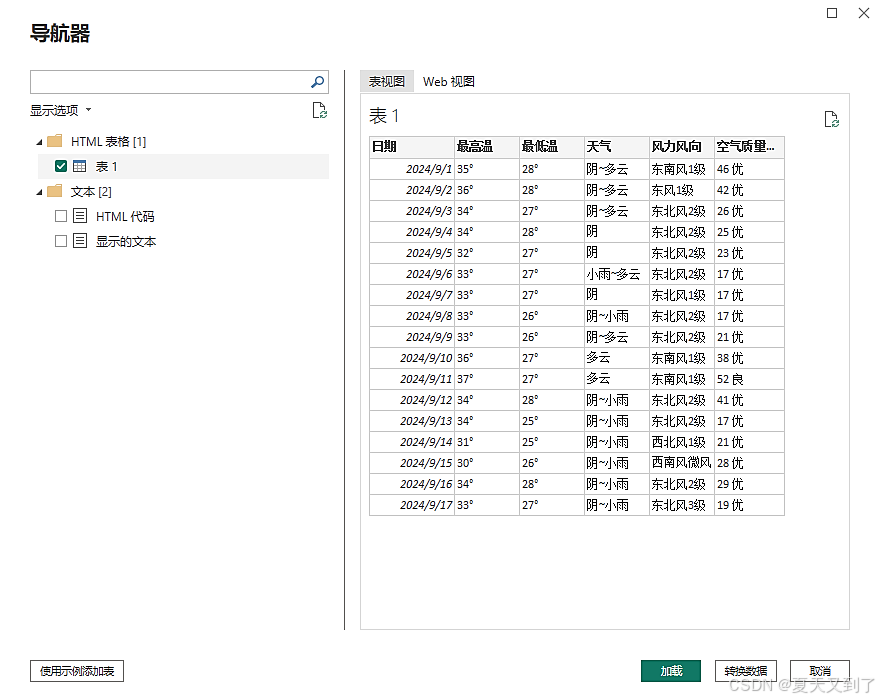
Task: Select the HTML 代码 tree item
Action: pyautogui.click(x=125, y=216)
